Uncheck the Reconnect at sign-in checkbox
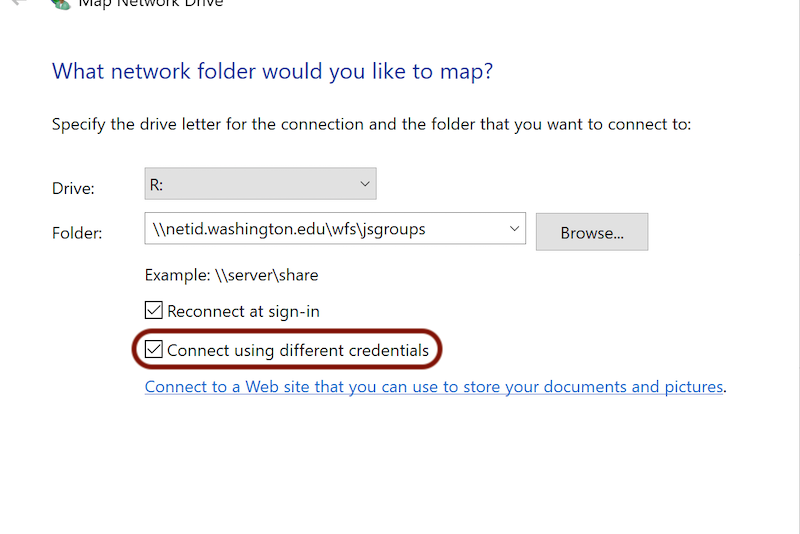This screenshot has height=534, width=800. click(154, 310)
